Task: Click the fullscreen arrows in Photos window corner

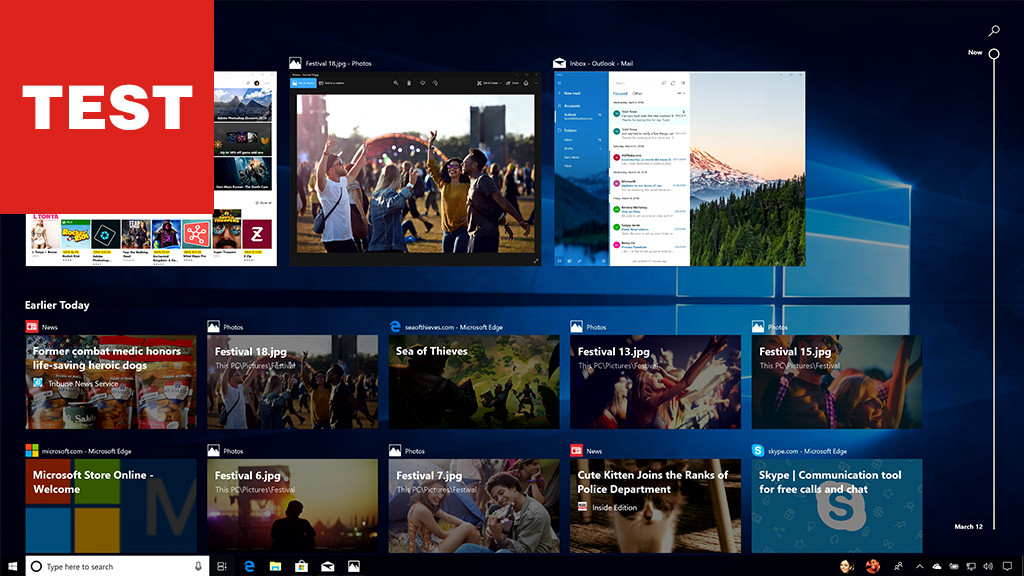Action: 536,261
